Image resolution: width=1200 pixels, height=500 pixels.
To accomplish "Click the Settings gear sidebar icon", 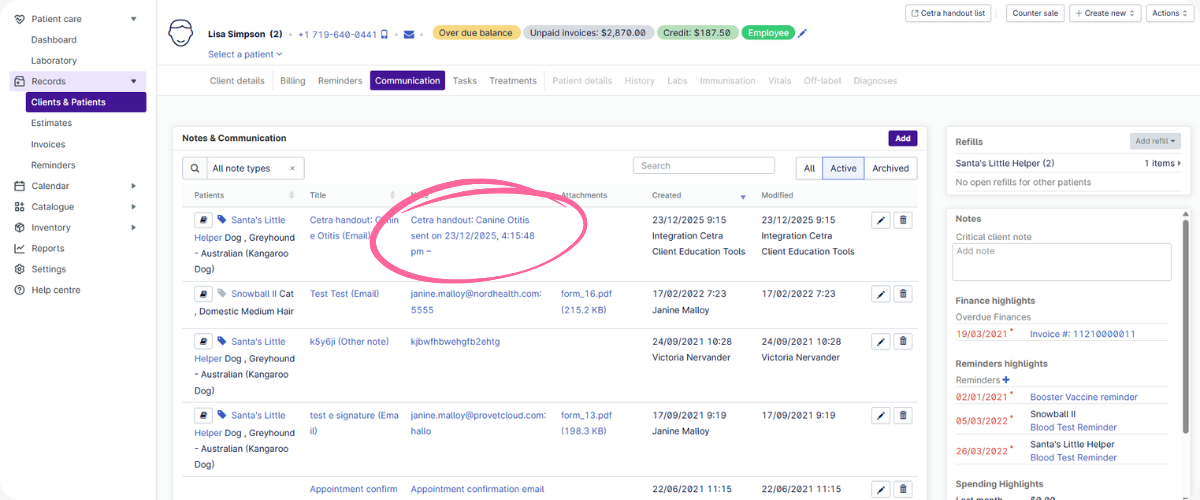I will point(20,269).
